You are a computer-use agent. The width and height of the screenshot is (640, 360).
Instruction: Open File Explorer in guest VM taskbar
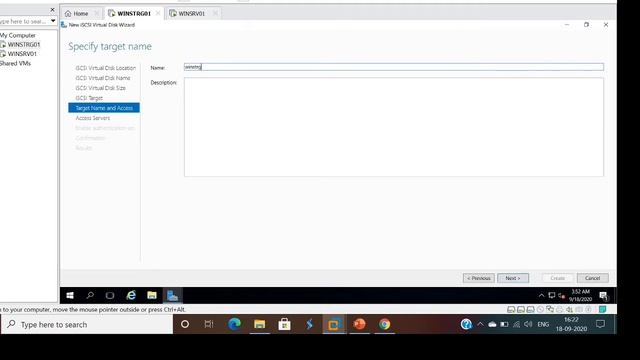click(x=152, y=295)
